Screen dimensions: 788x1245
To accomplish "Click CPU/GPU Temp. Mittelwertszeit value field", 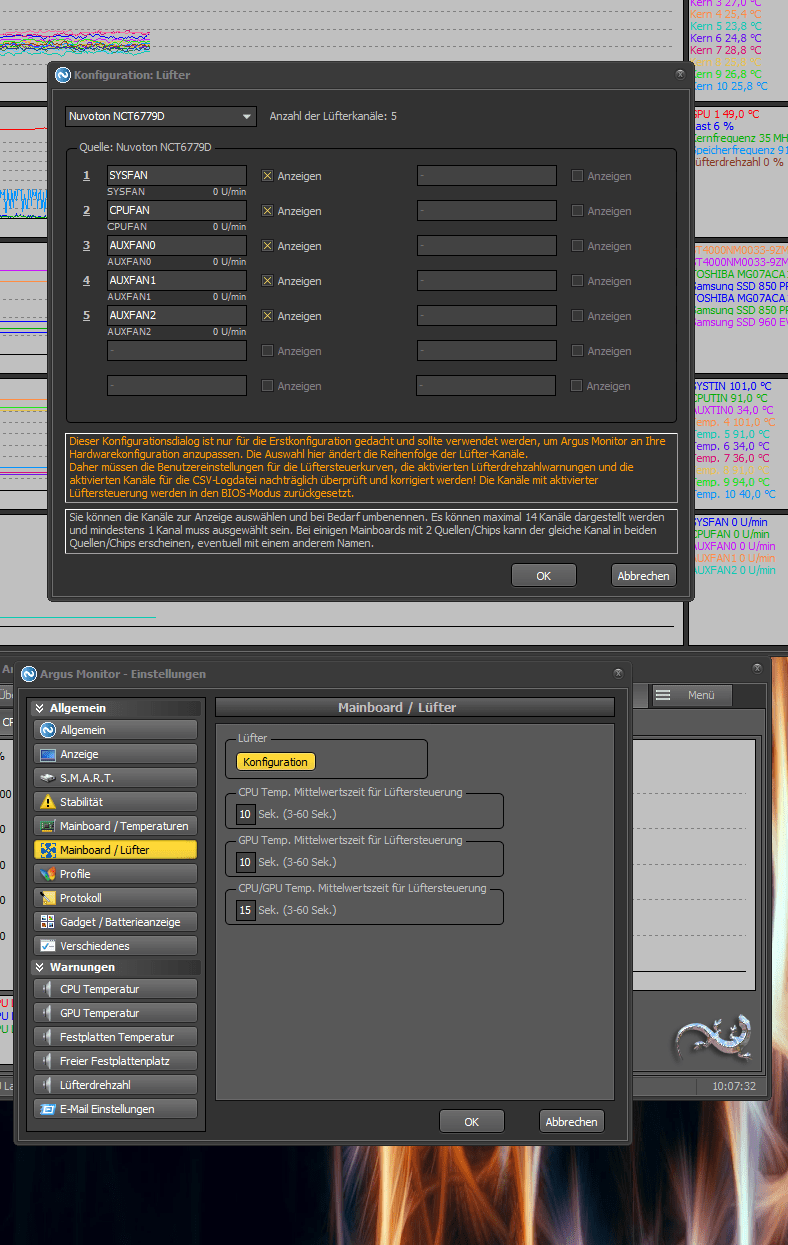I will (245, 910).
